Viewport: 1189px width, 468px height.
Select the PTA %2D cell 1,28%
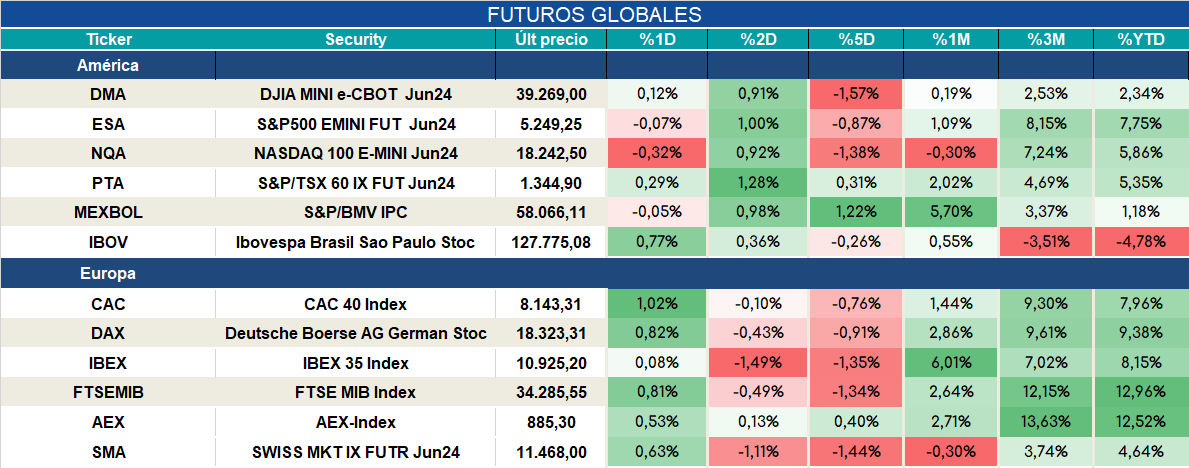click(x=758, y=183)
